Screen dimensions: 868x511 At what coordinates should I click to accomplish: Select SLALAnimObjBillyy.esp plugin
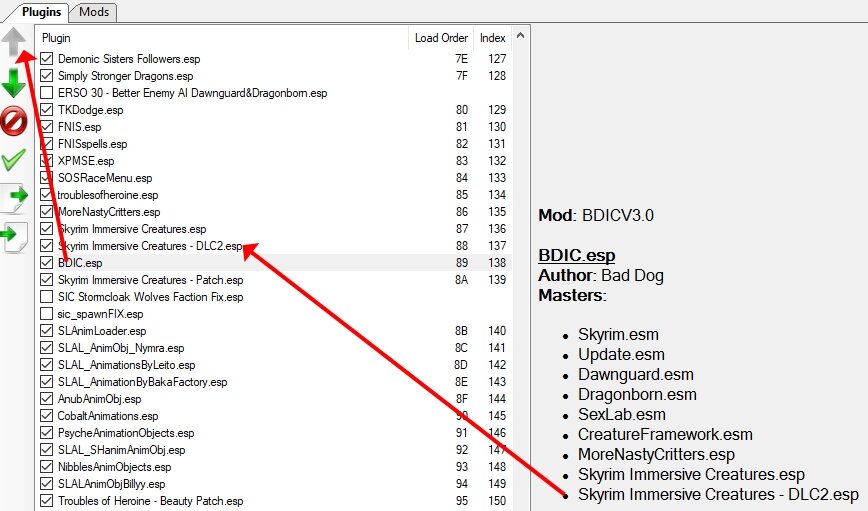tap(274, 484)
